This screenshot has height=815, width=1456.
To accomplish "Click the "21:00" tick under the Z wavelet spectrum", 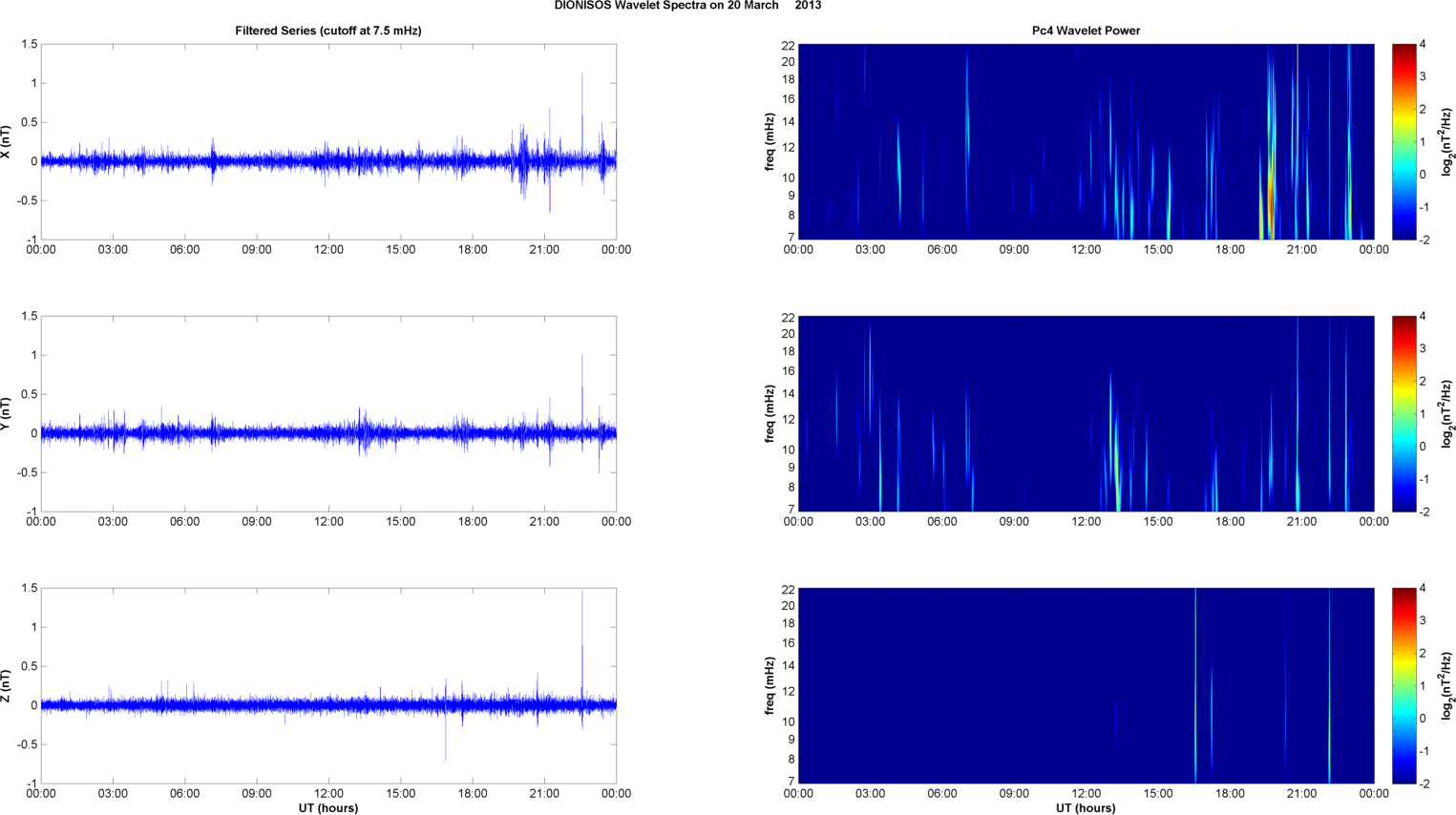I will click(x=1302, y=794).
